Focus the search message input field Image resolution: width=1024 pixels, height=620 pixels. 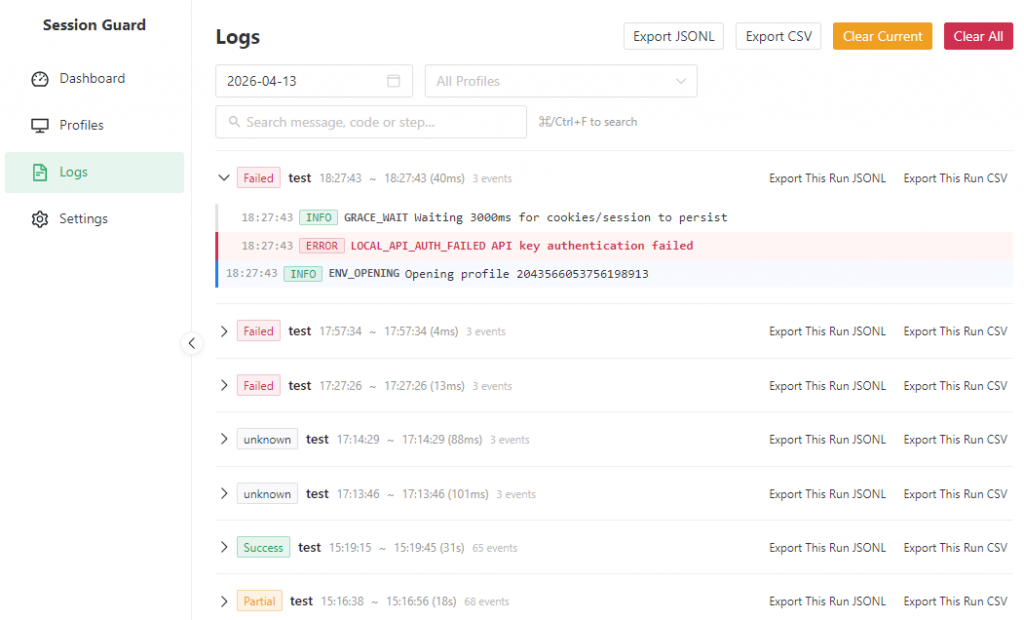click(x=380, y=122)
